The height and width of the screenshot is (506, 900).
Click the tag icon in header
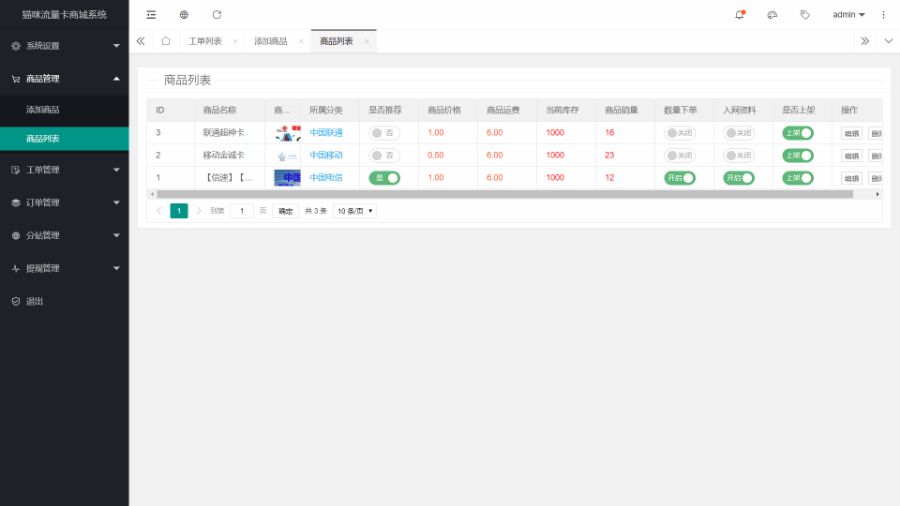pos(805,15)
